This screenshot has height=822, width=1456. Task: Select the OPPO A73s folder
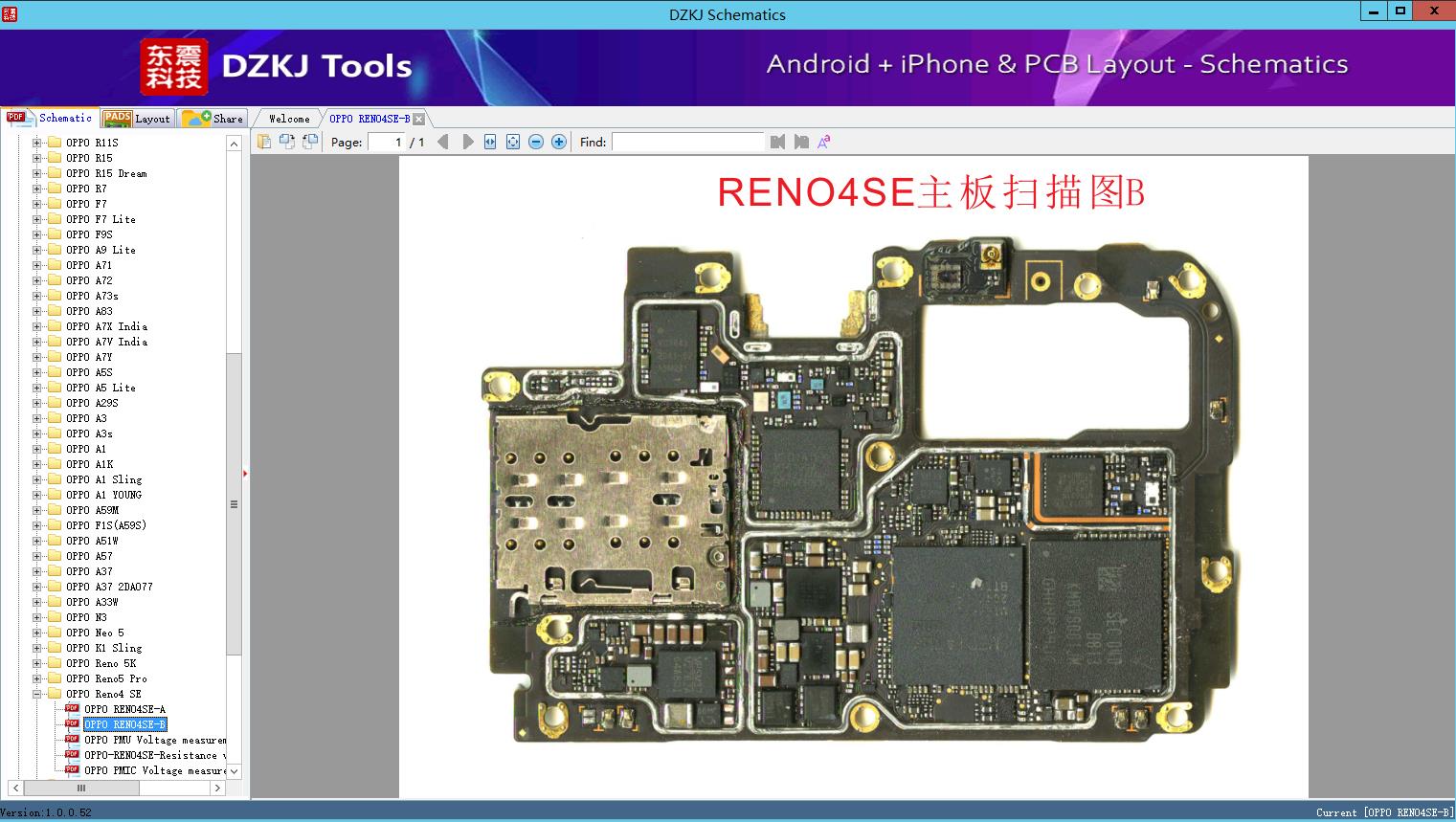[92, 296]
